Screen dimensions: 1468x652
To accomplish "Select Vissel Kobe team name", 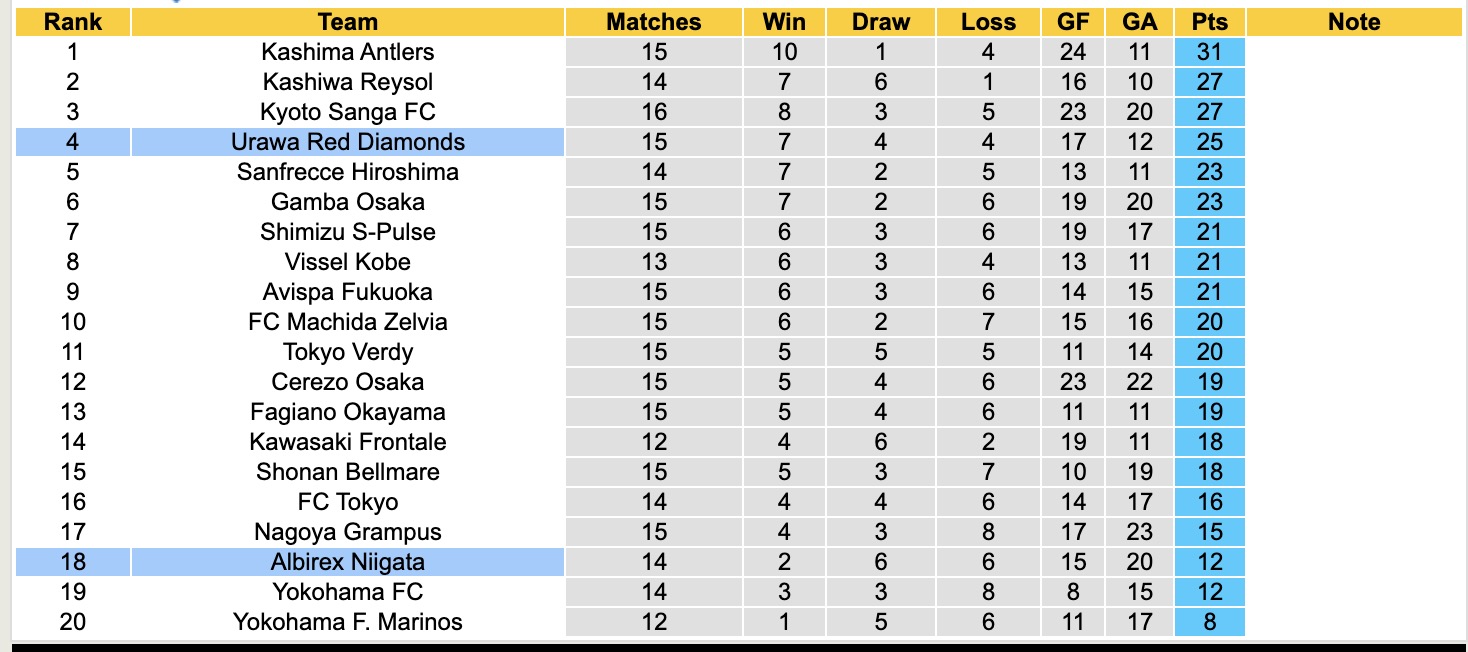I will (347, 262).
